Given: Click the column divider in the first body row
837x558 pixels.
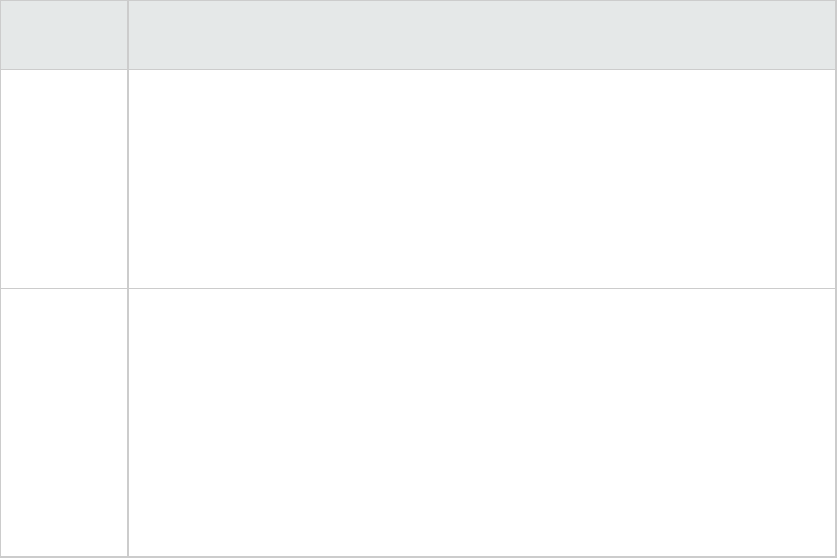Looking at the screenshot, I should click(x=128, y=179).
